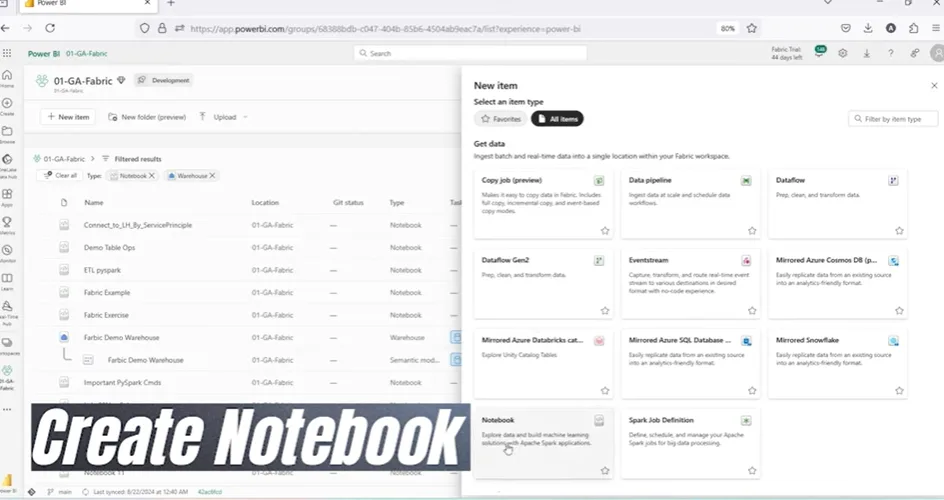Screen dimensions: 944x500
Task: Click New folder (preview) button
Action: pos(147,117)
